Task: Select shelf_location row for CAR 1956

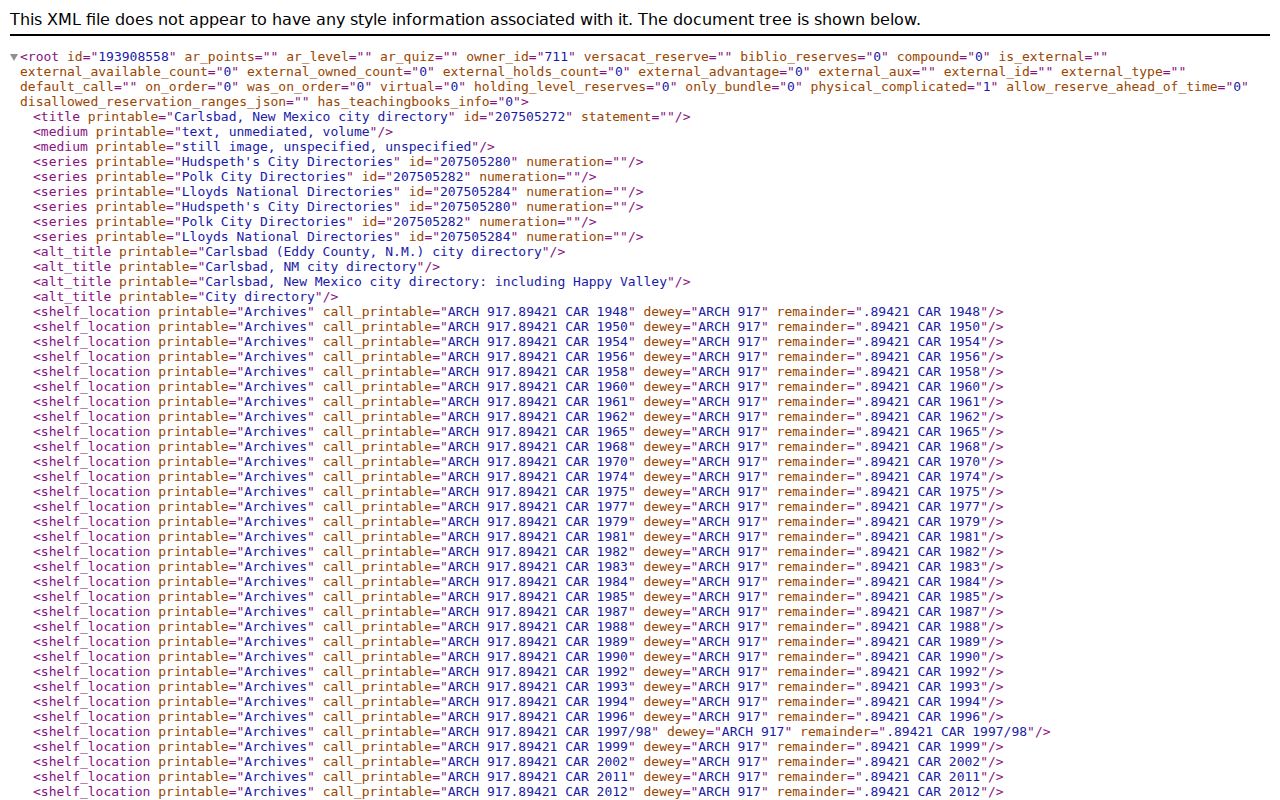Action: point(518,357)
